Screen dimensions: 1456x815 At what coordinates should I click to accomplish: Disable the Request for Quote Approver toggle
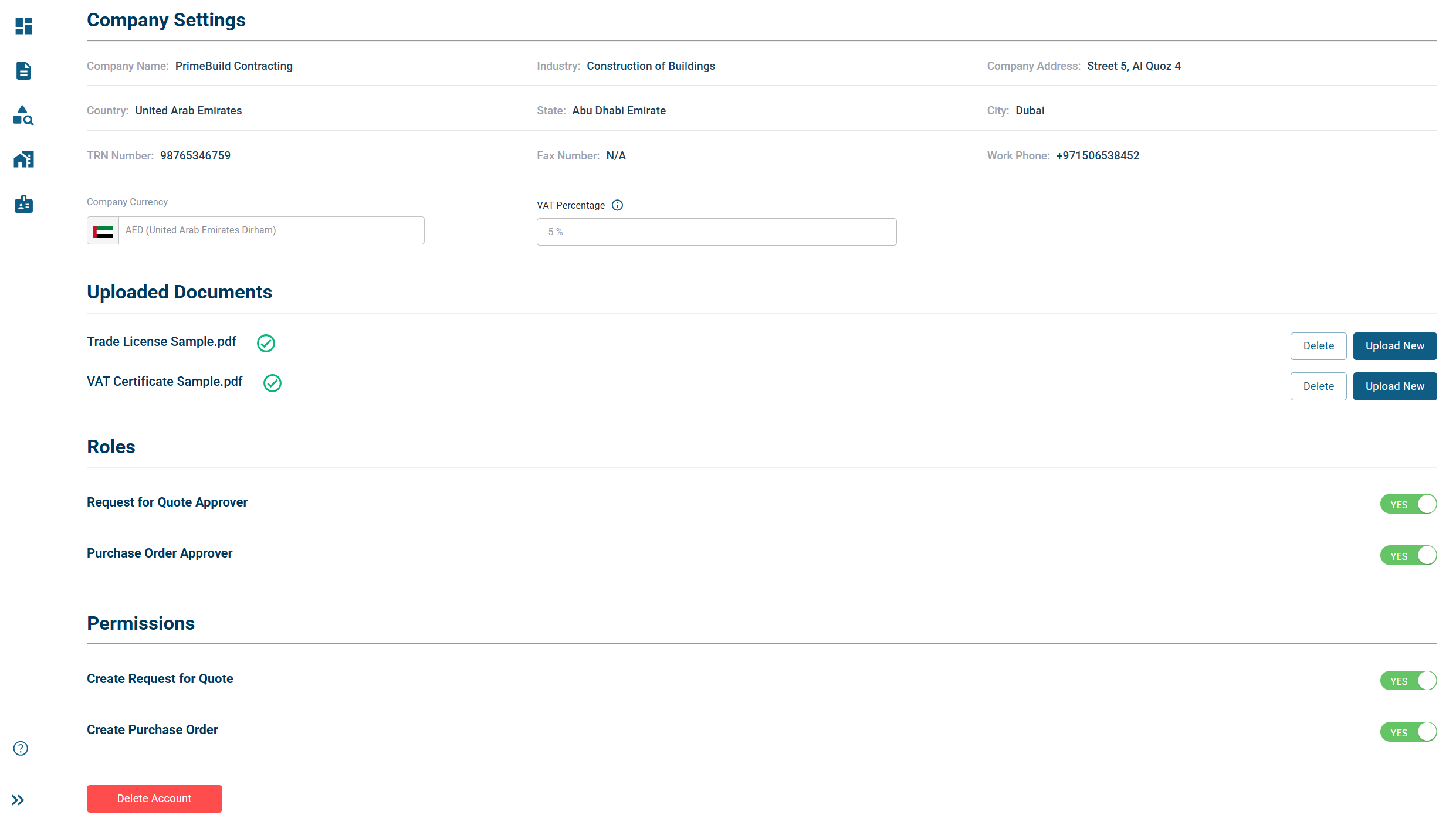pos(1408,504)
